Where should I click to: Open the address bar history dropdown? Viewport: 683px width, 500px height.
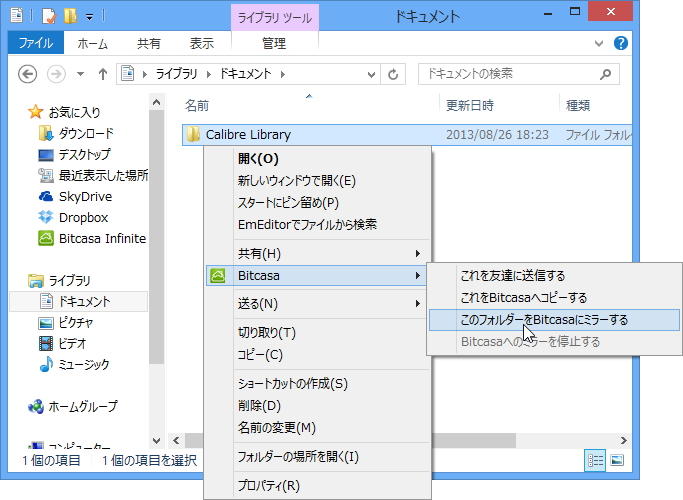(371, 74)
